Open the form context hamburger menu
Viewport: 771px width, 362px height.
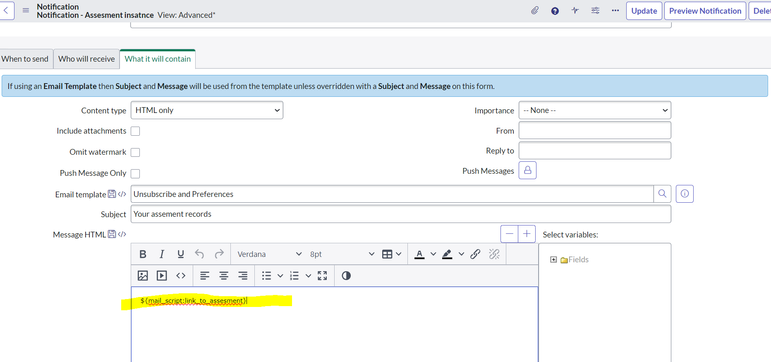[26, 10]
